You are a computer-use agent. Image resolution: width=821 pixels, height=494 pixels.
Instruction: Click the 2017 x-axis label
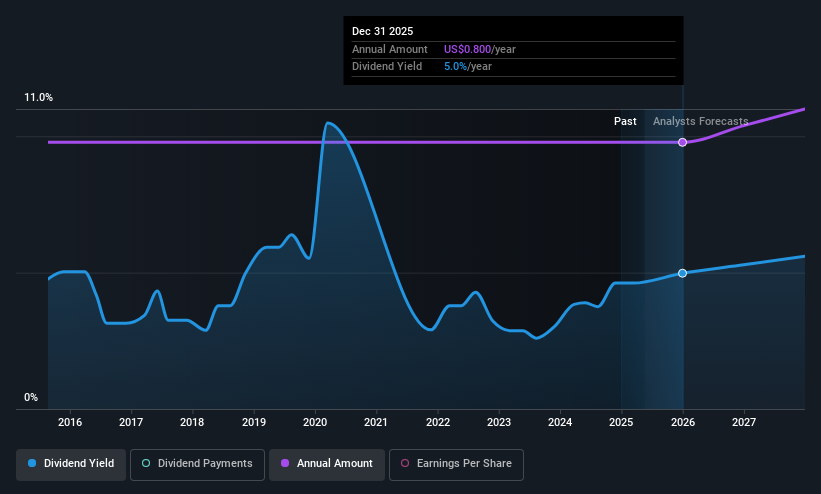(131, 422)
